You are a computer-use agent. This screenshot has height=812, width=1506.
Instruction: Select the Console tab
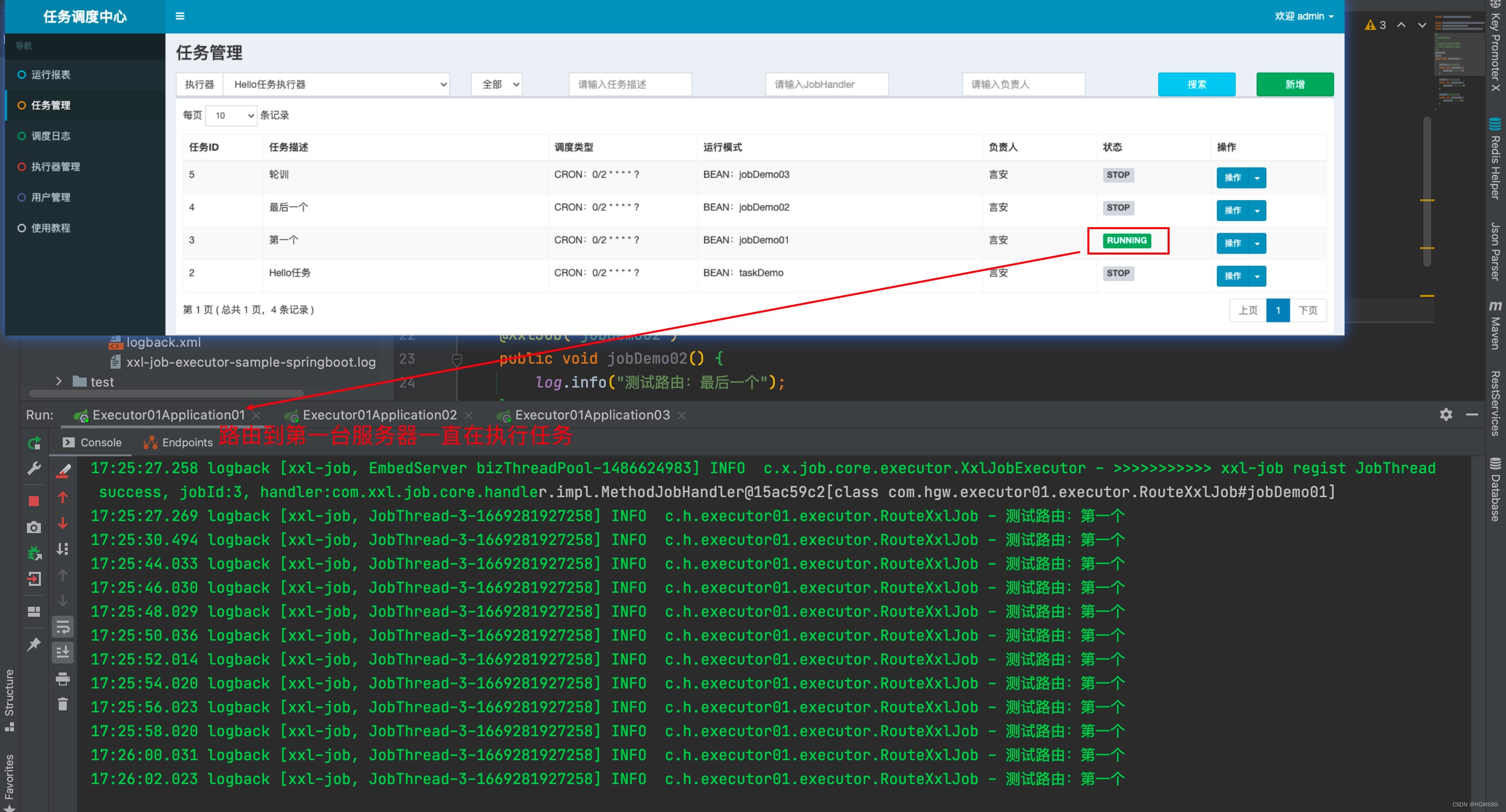pyautogui.click(x=92, y=442)
